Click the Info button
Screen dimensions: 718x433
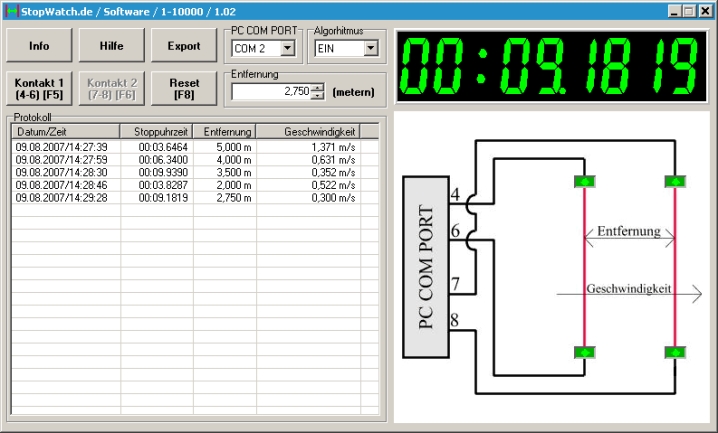pyautogui.click(x=39, y=46)
